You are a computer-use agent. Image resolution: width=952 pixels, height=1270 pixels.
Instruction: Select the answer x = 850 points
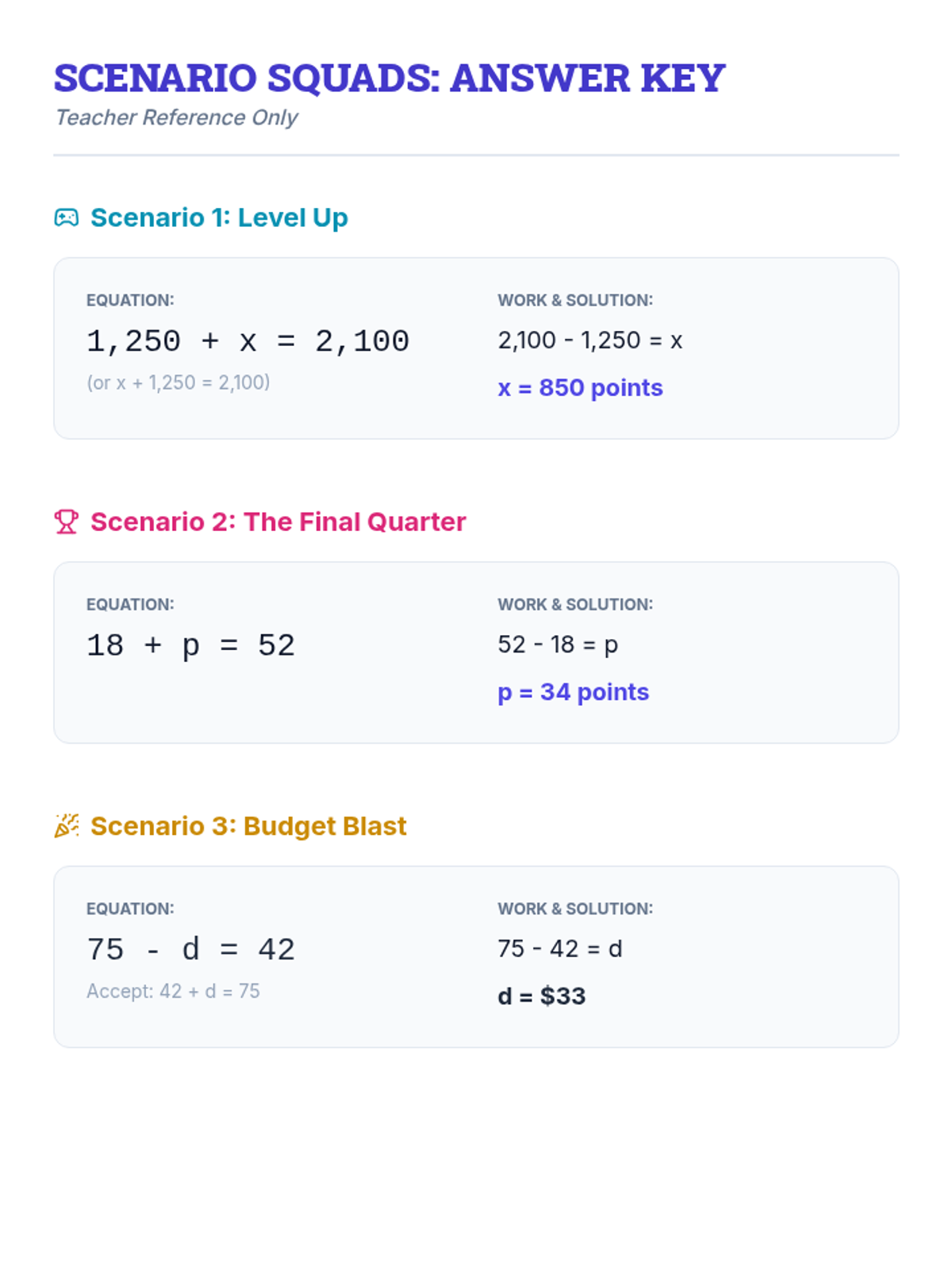pos(580,387)
